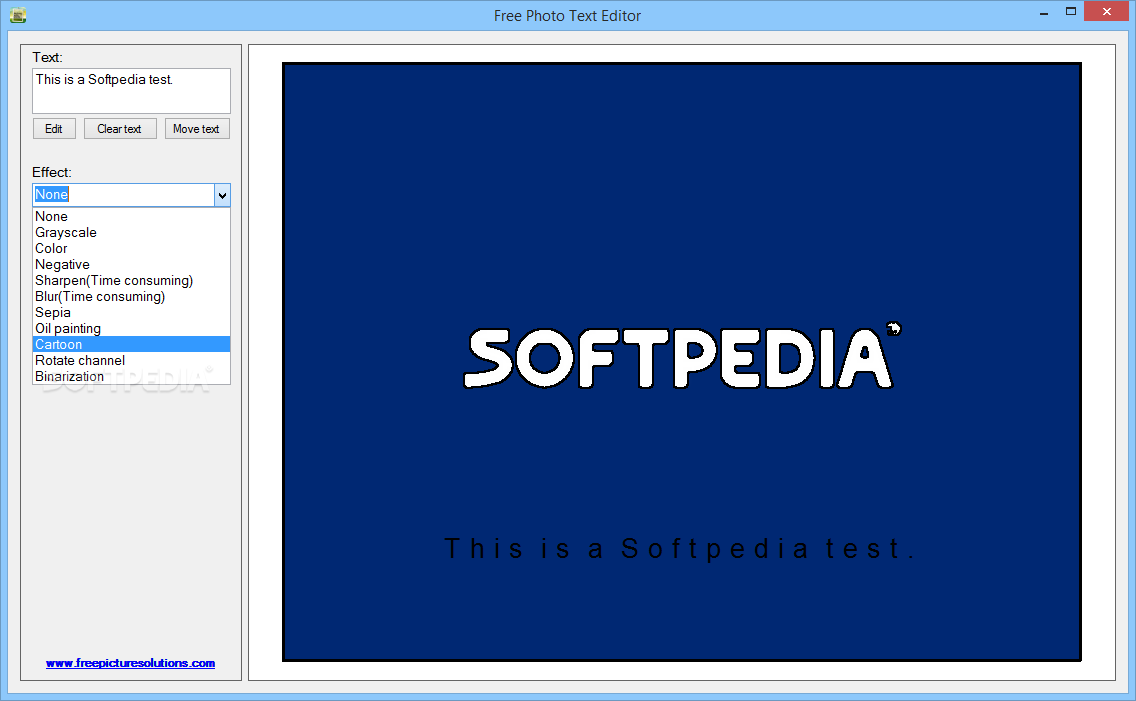Select the Binarization effect
Screen dimensions: 1136x701
point(131,376)
